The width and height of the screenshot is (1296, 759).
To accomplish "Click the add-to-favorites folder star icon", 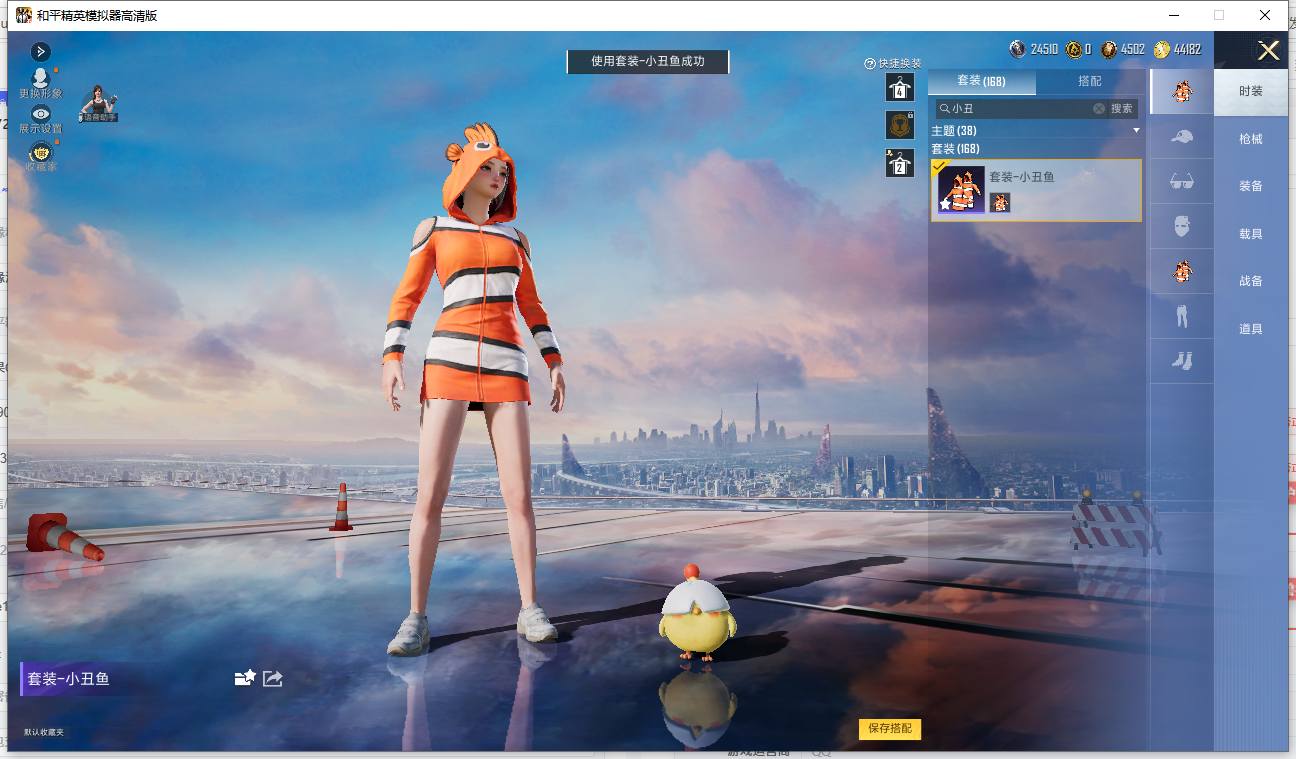I will 245,678.
